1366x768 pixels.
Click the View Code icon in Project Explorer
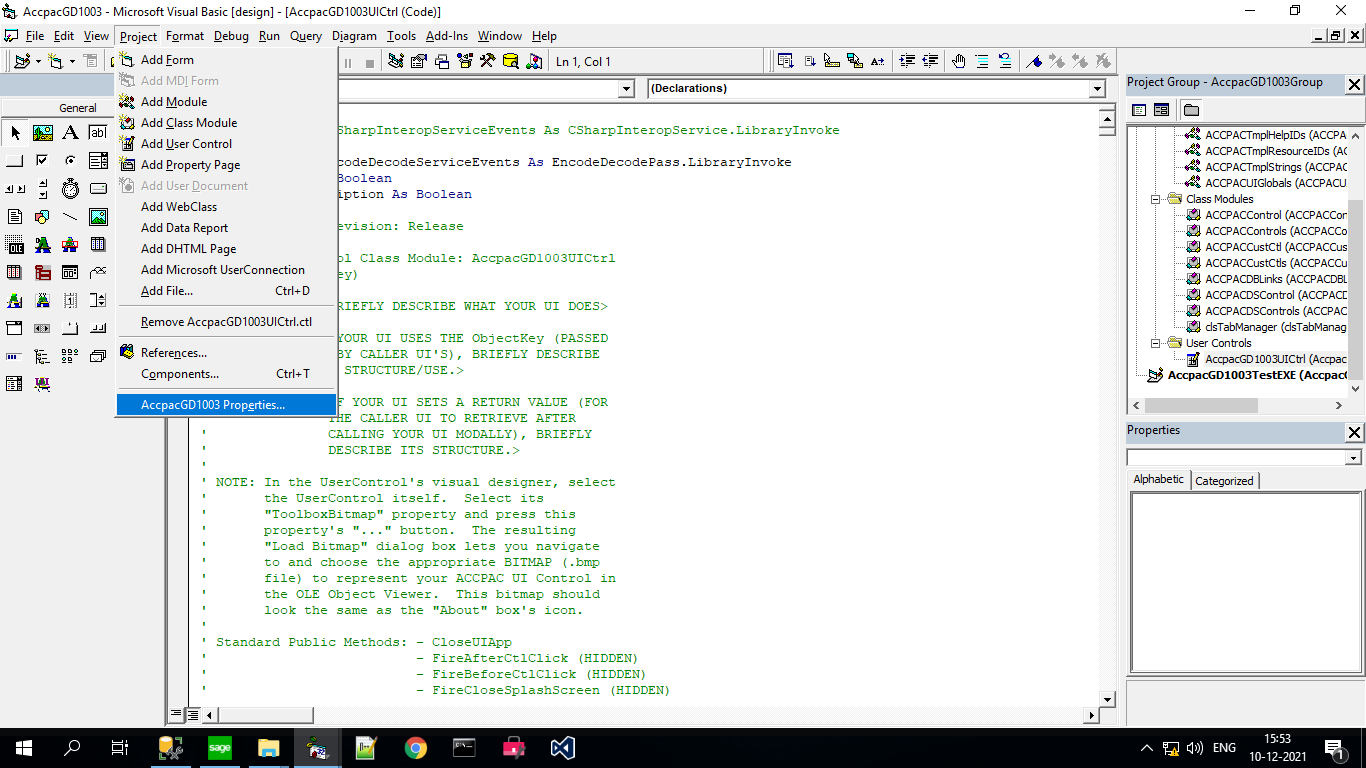[1138, 110]
